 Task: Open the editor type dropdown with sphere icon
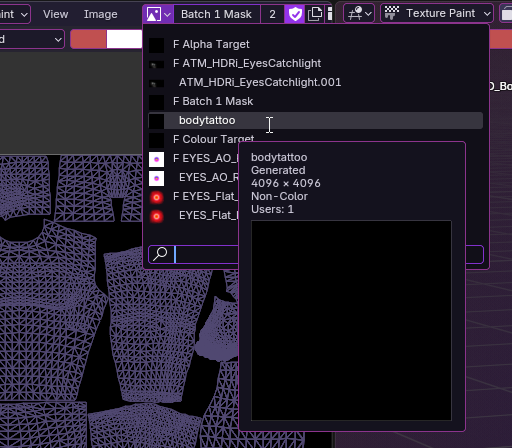coord(359,13)
